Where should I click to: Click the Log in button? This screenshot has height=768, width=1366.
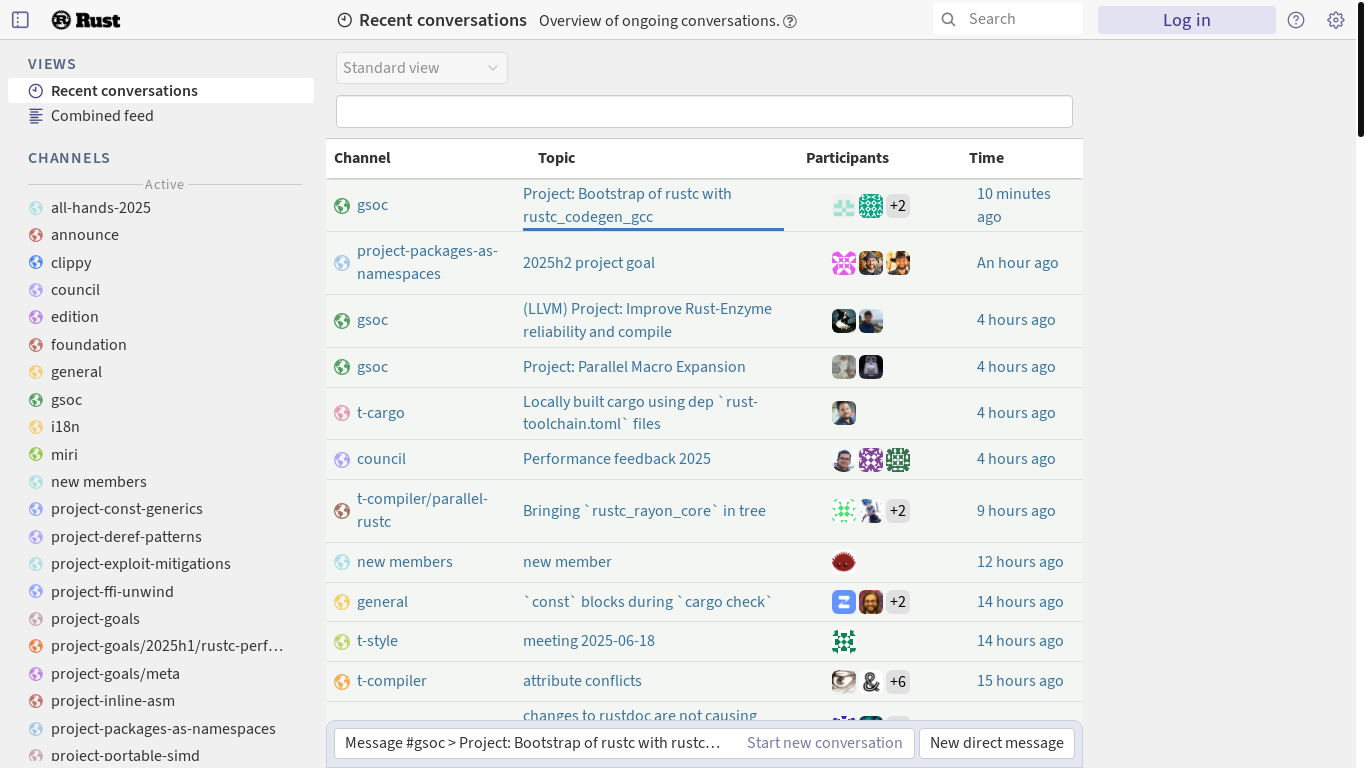1187,20
